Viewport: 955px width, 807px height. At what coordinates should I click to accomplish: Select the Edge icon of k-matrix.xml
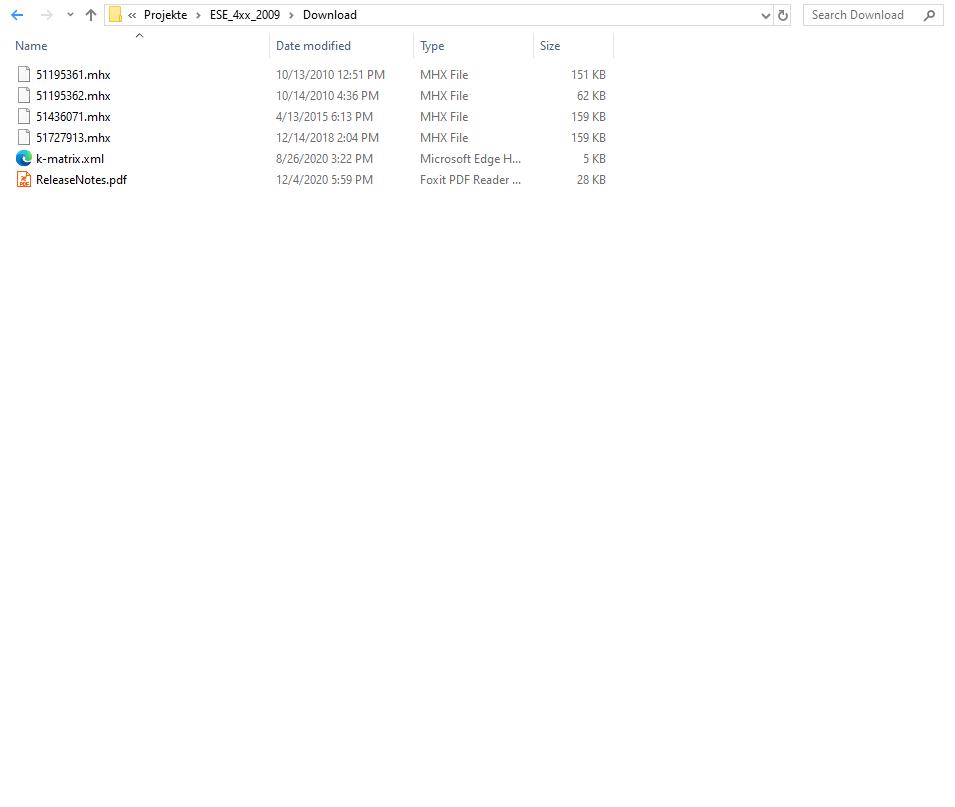(24, 158)
